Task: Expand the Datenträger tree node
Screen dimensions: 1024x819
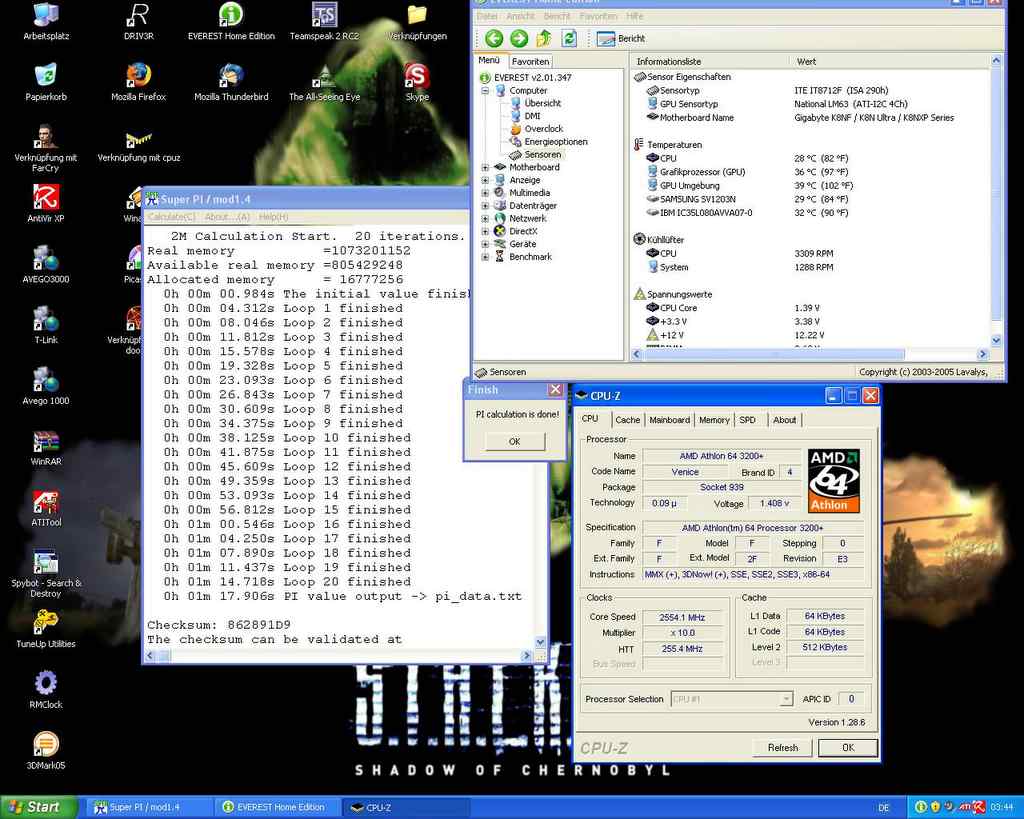Action: pos(485,206)
